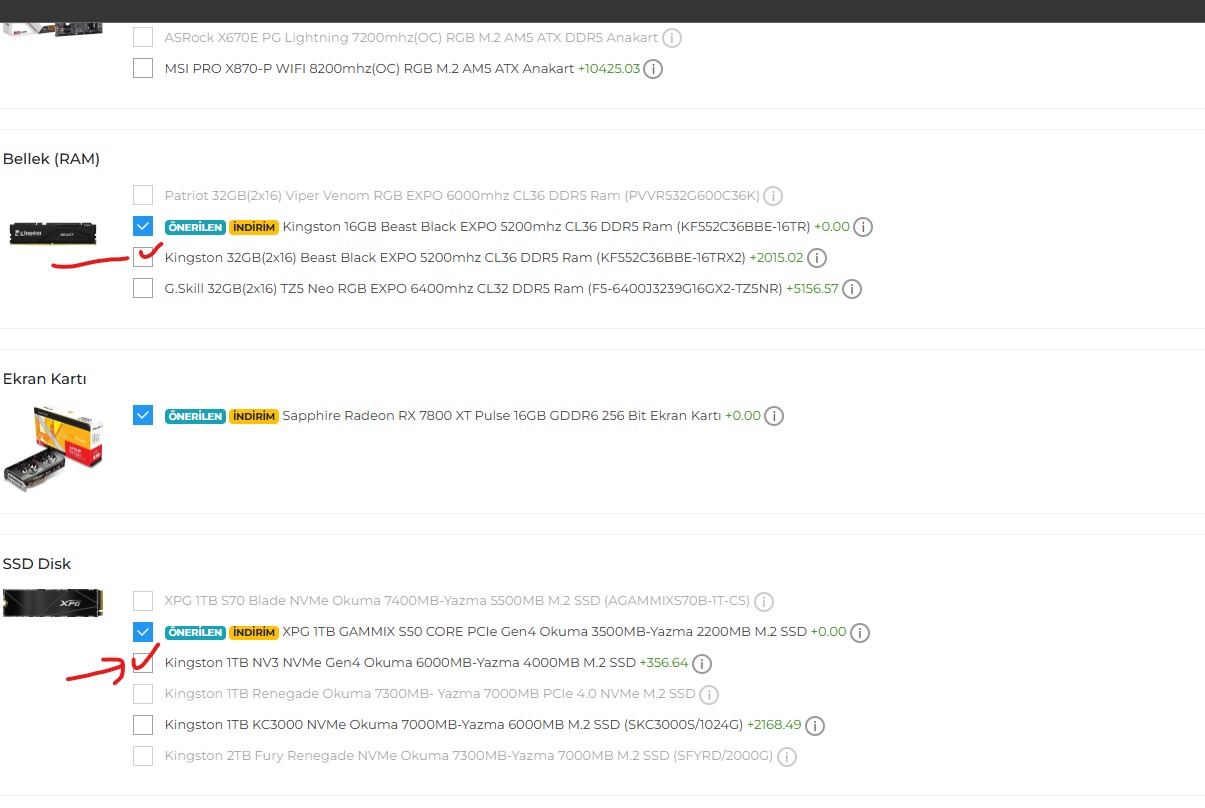Show info for Kingston 32GB(2x16) Beast Black RAM
Viewport: 1205px width, 808px height.
pyautogui.click(x=817, y=258)
